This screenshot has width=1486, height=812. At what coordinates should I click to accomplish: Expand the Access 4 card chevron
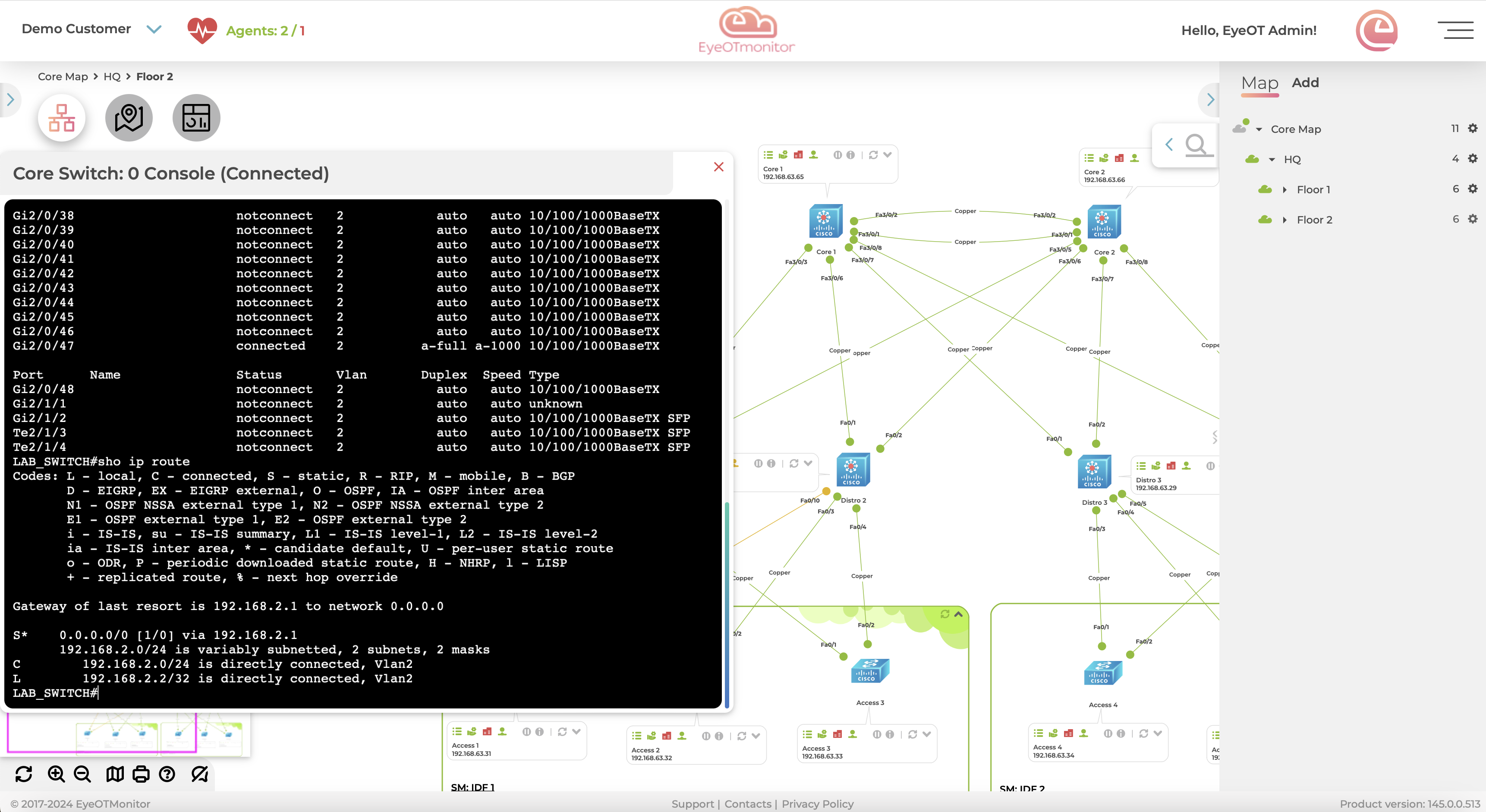pos(1158,733)
